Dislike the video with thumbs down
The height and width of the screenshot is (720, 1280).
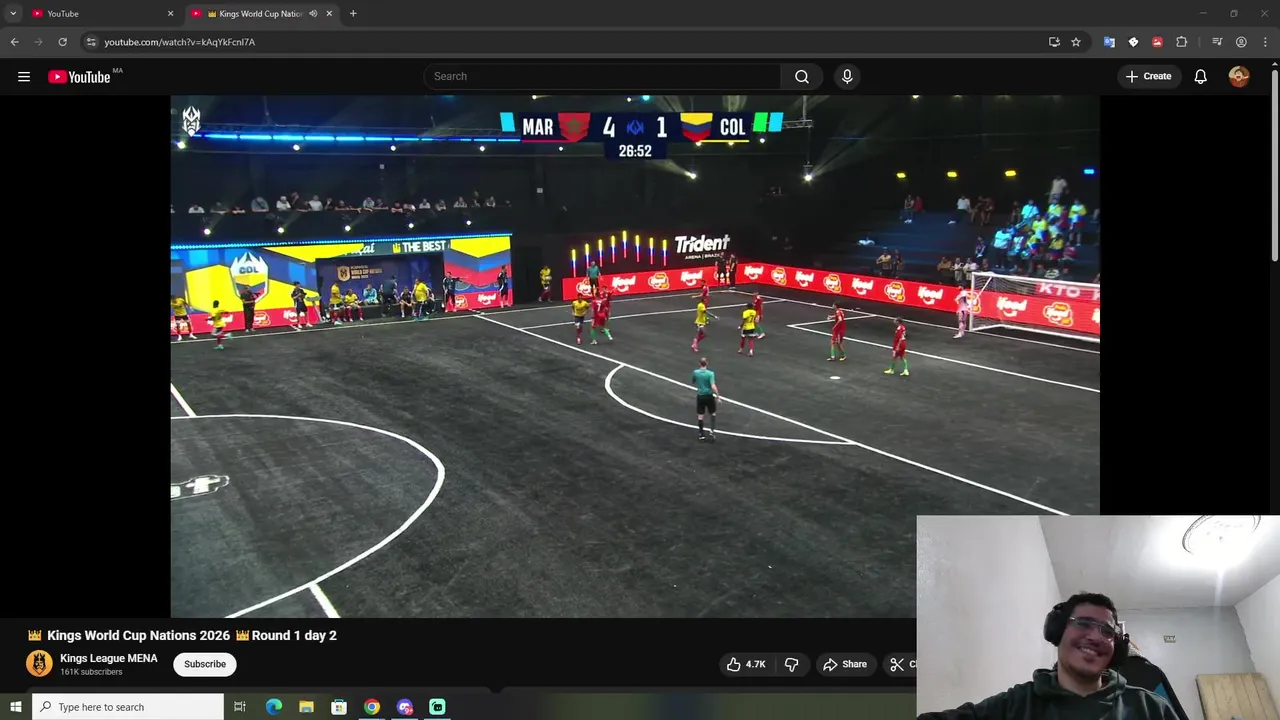tap(791, 664)
